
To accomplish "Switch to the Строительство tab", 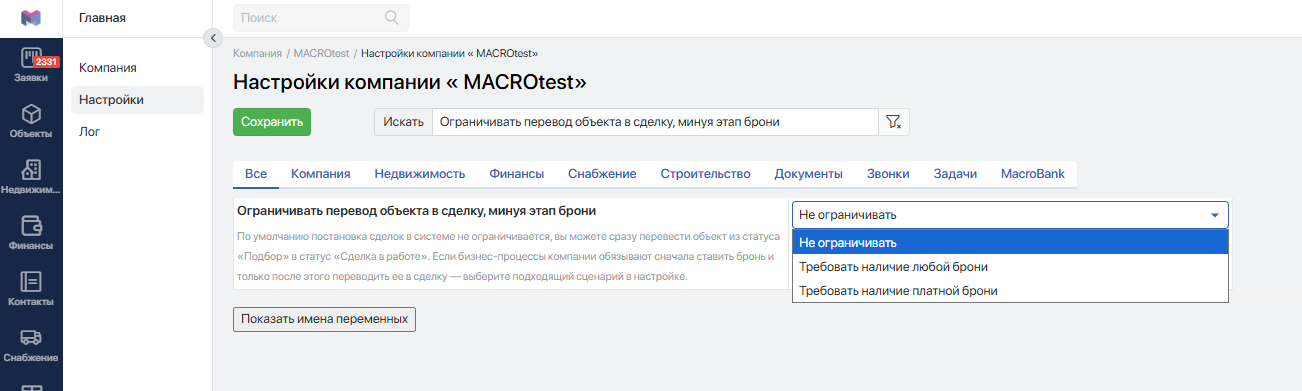I will coord(706,174).
